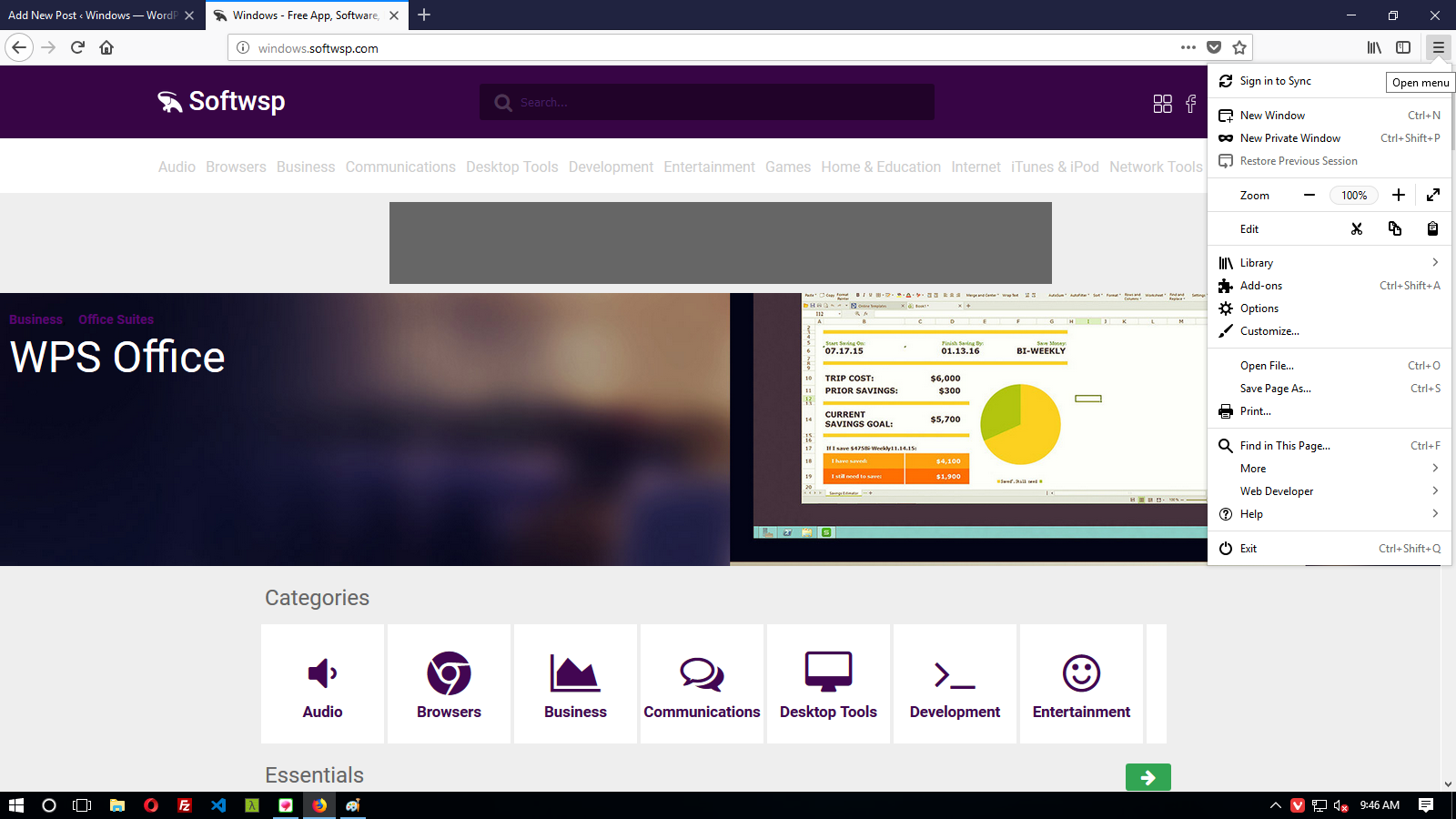The height and width of the screenshot is (819, 1456).
Task: Save page to Pocket
Action: coord(1214,47)
